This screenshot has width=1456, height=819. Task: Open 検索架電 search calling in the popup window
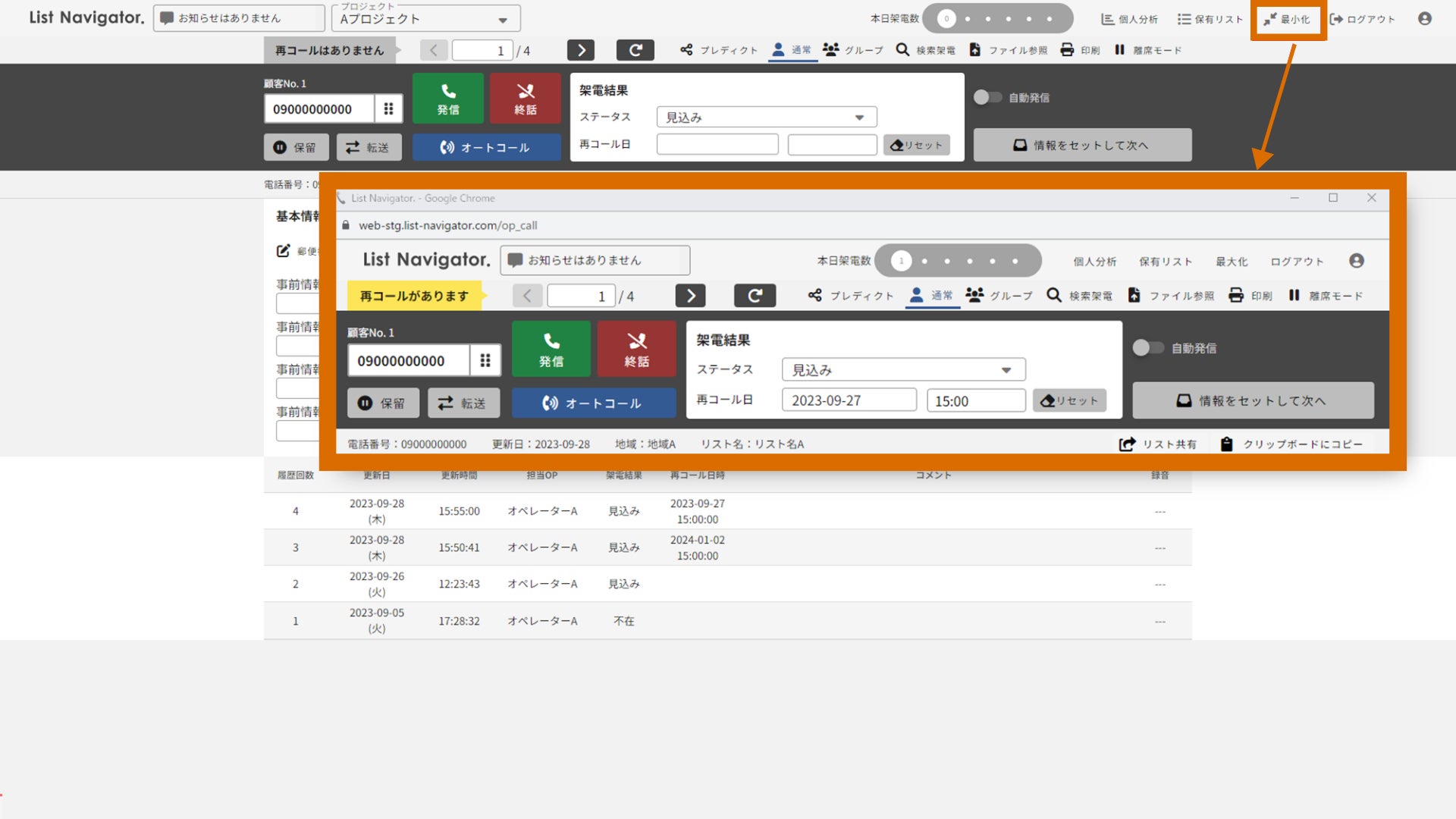coord(1079,296)
